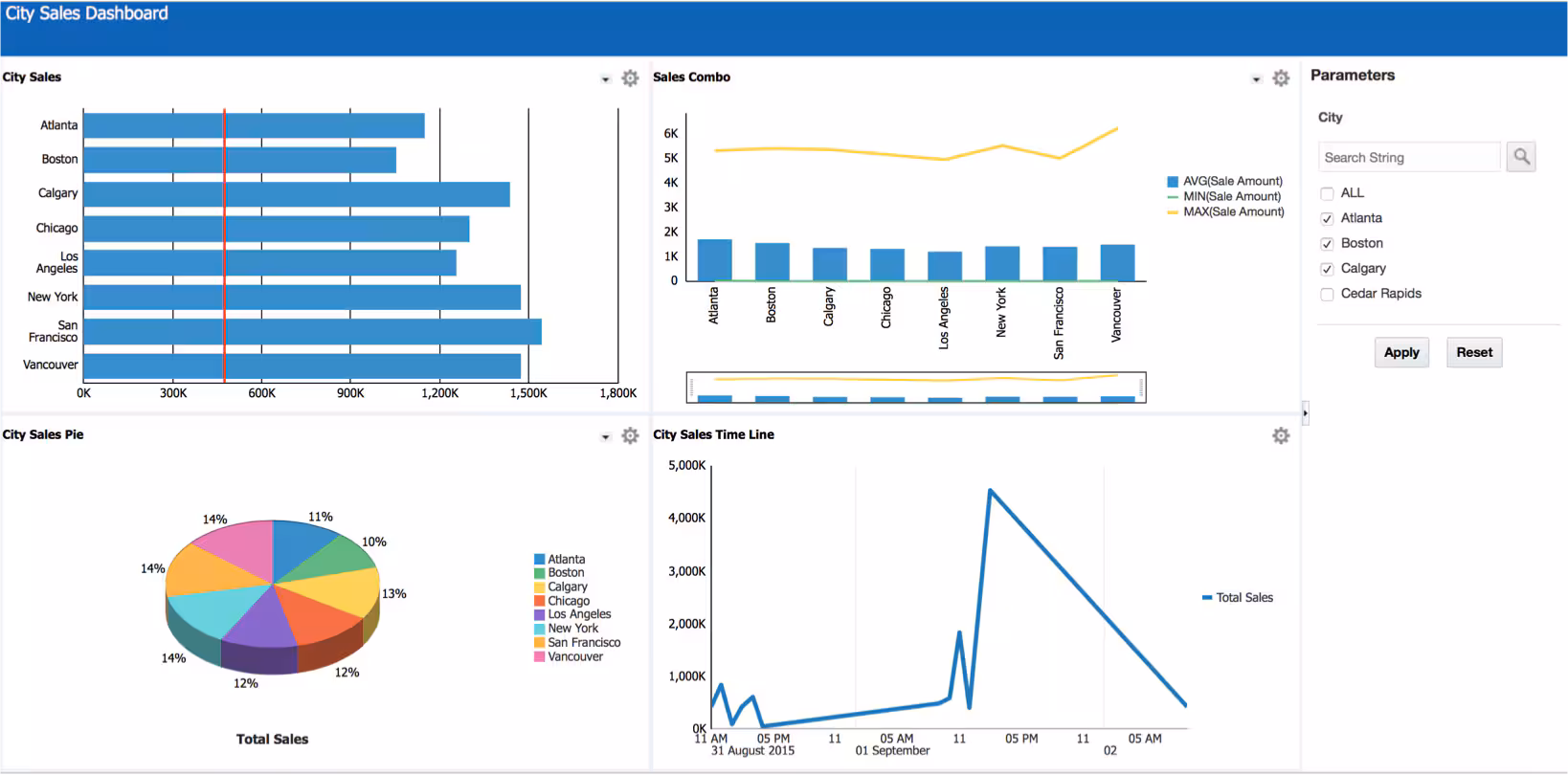Select the Los Angeles bar in City Sales
This screenshot has width=1568, height=775.
pyautogui.click(x=270, y=263)
